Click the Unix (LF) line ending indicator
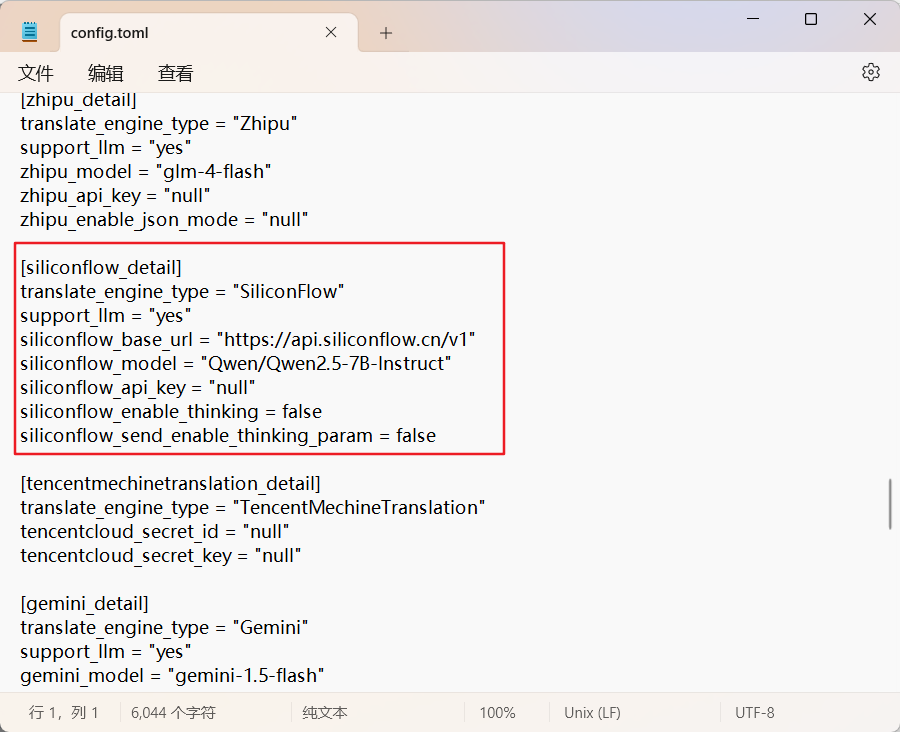 (592, 712)
